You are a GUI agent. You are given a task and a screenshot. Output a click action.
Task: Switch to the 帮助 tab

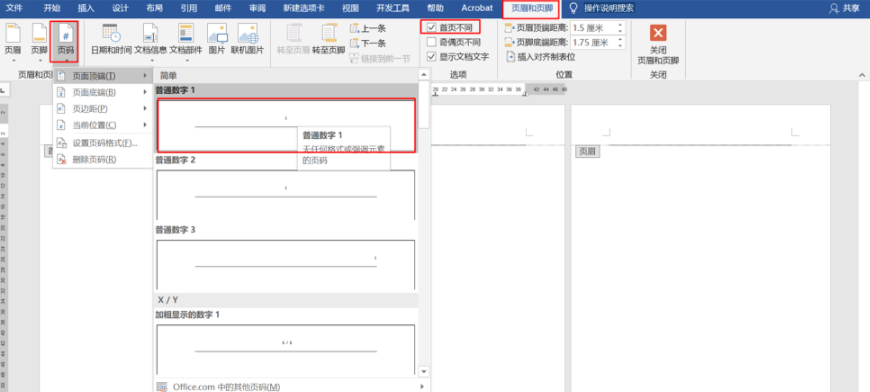pos(436,8)
